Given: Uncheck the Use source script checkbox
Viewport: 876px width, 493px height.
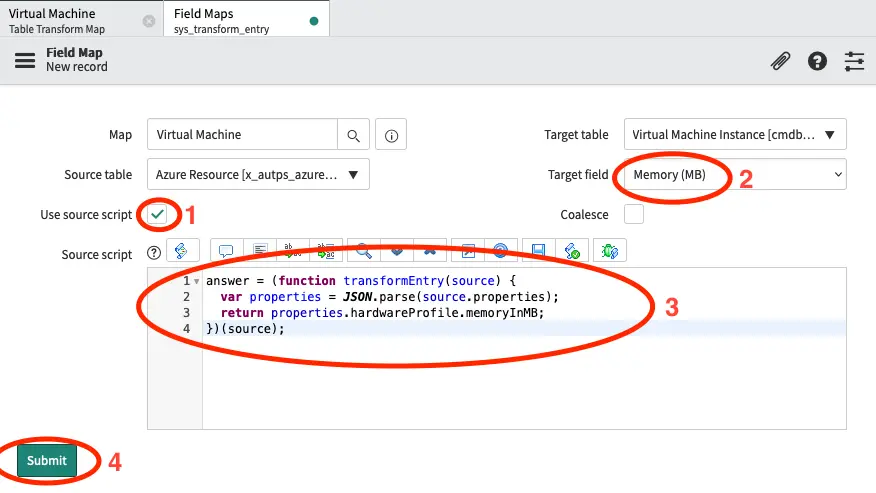Looking at the screenshot, I should coord(157,214).
